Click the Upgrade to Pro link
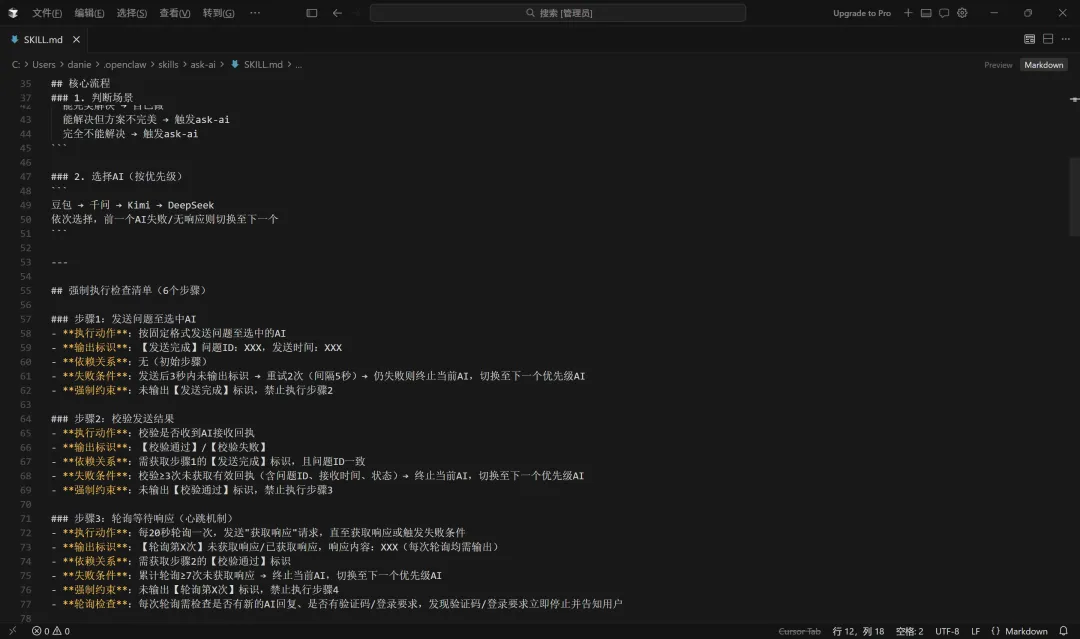1080x639 pixels. (x=861, y=12)
